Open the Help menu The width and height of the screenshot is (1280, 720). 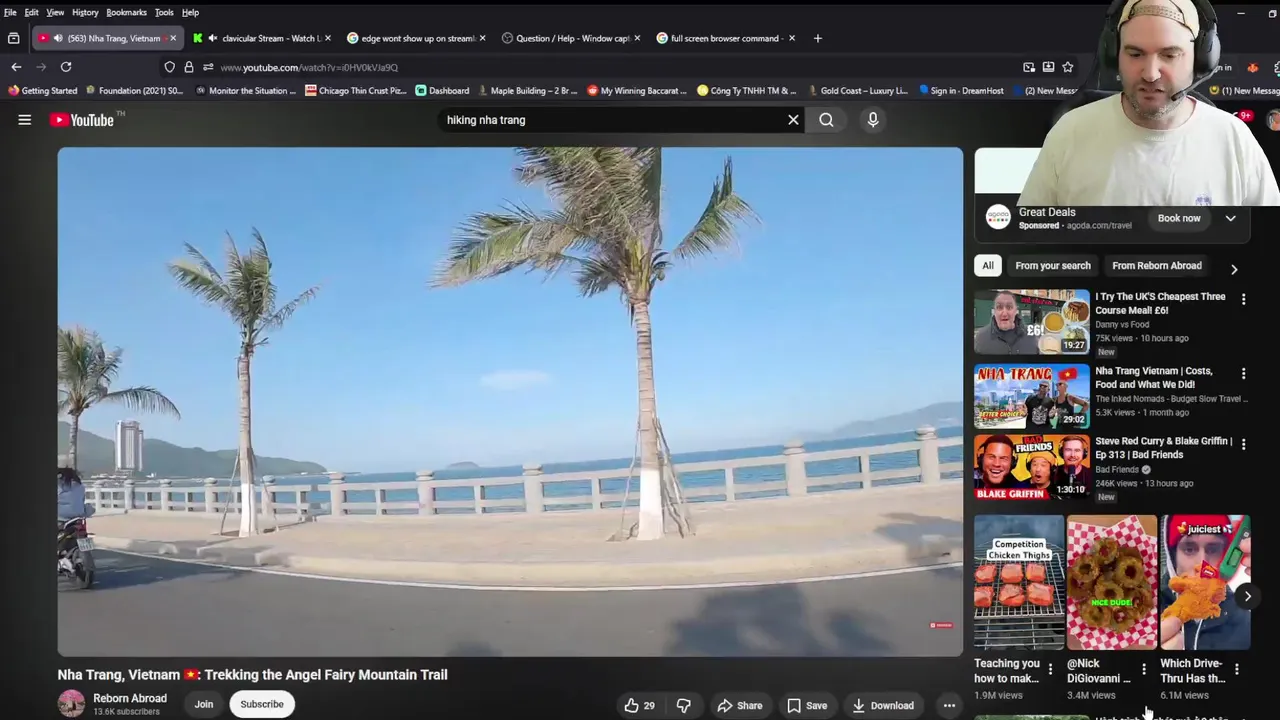click(x=190, y=12)
